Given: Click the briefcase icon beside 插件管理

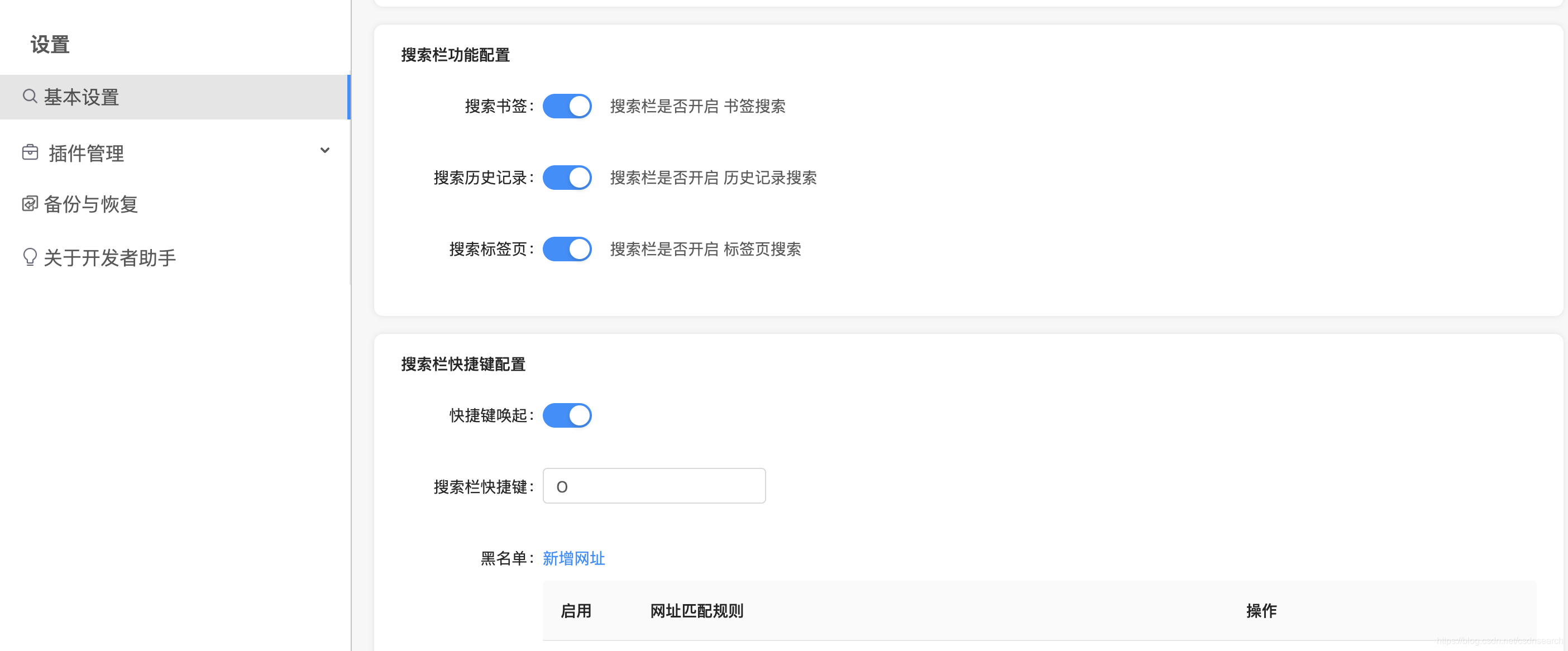Looking at the screenshot, I should coord(30,152).
